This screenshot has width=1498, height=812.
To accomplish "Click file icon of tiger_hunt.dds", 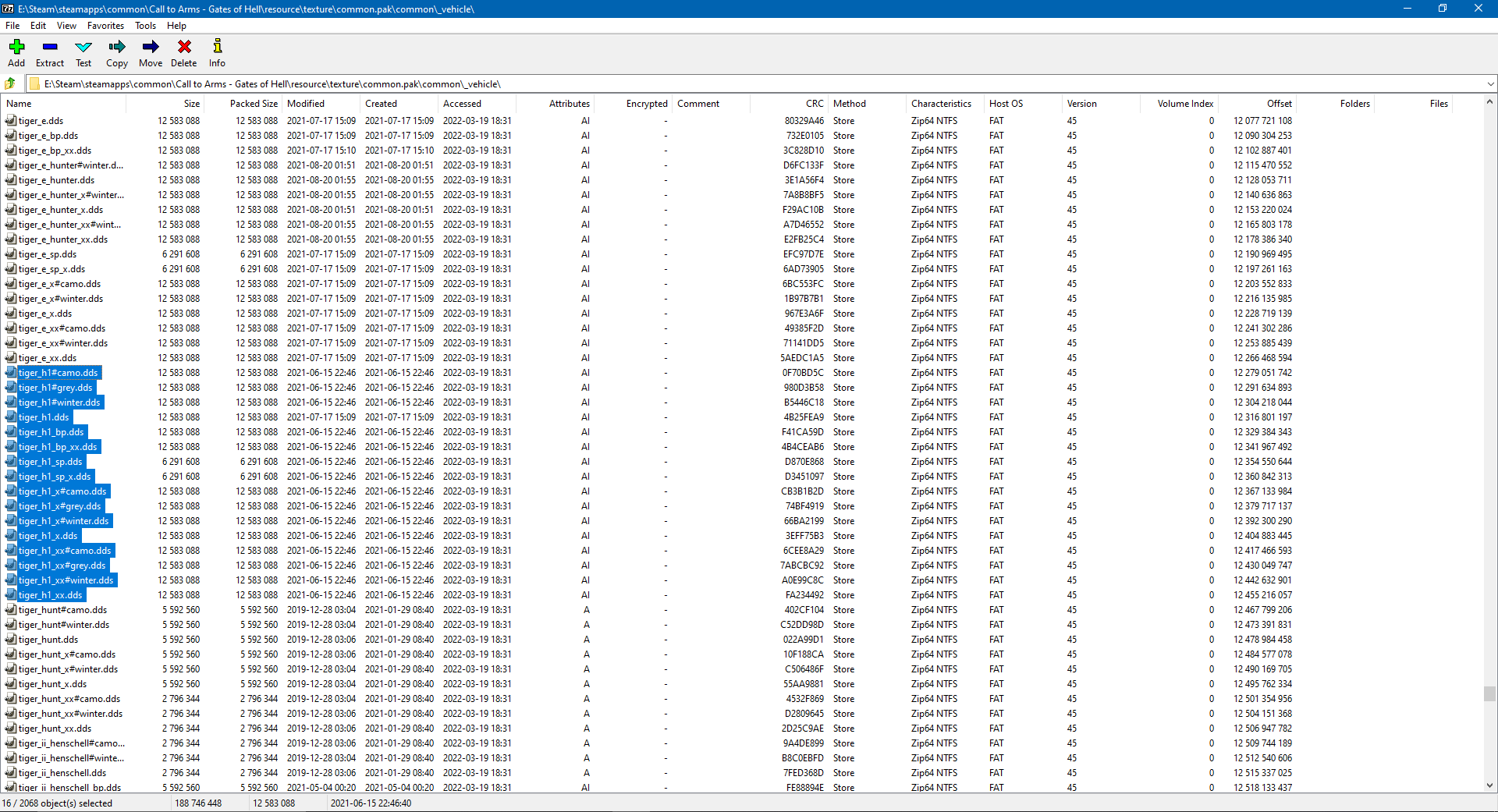I will click(11, 640).
